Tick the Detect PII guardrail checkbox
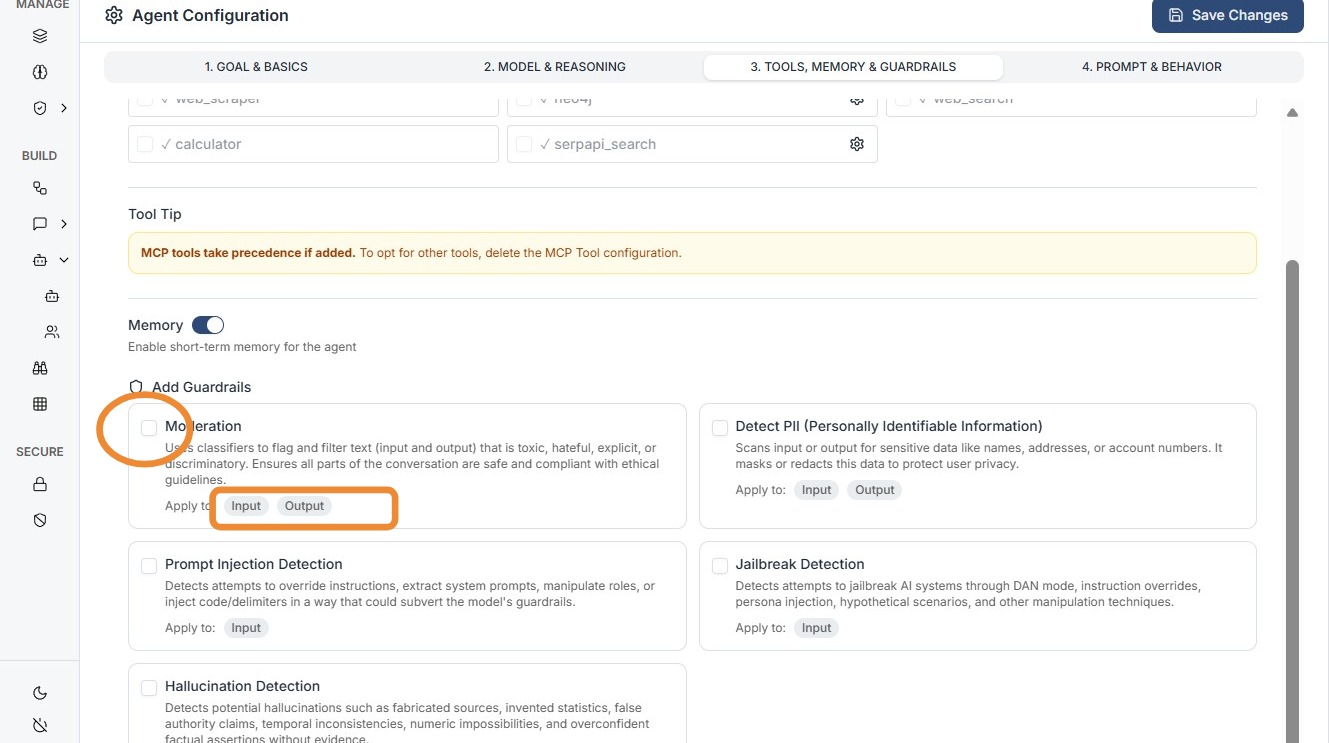 [720, 428]
